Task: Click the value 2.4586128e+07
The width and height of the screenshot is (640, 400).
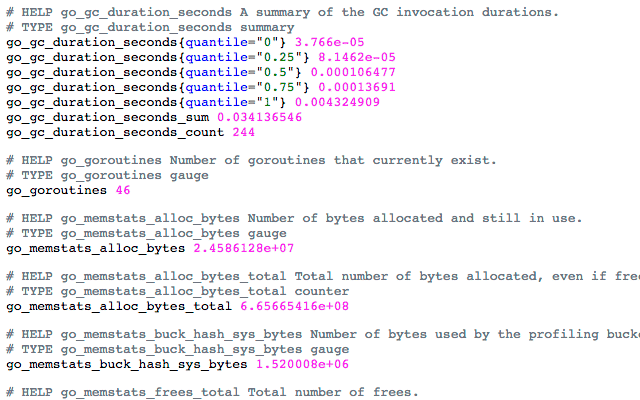Action: (x=244, y=249)
